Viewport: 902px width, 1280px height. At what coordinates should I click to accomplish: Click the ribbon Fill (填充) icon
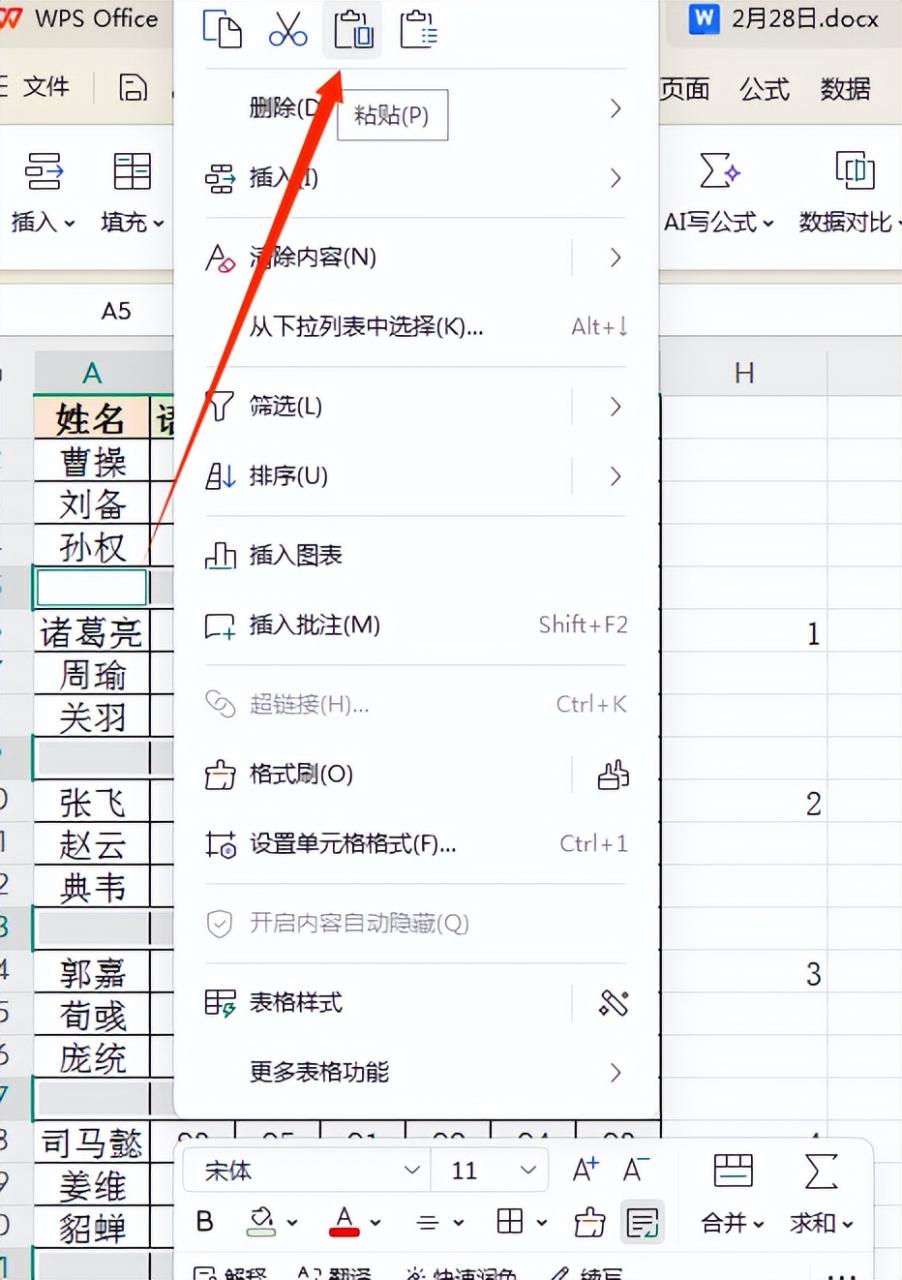coord(132,171)
